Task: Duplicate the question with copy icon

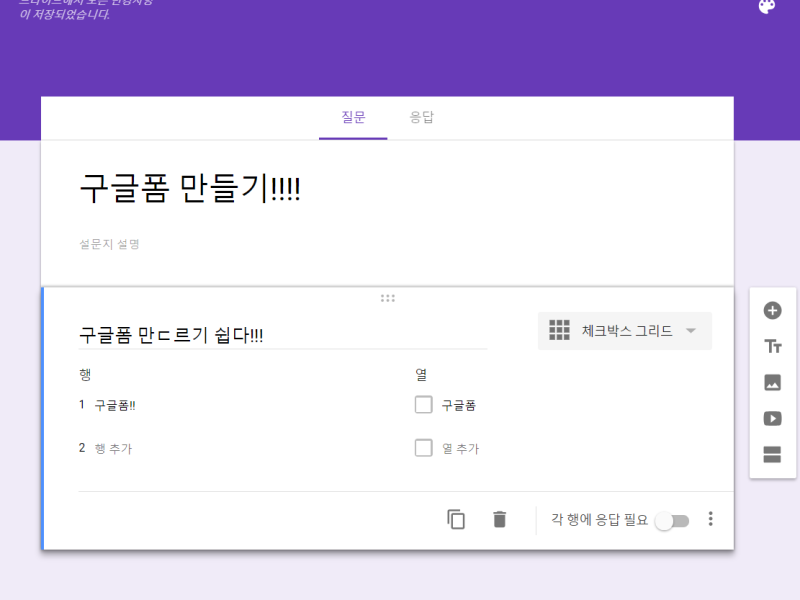Action: tap(456, 519)
